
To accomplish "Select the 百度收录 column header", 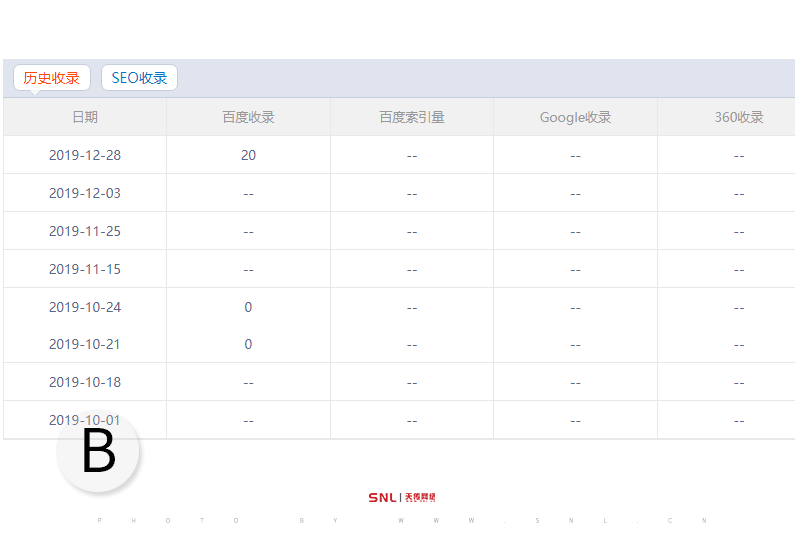I will tap(248, 117).
